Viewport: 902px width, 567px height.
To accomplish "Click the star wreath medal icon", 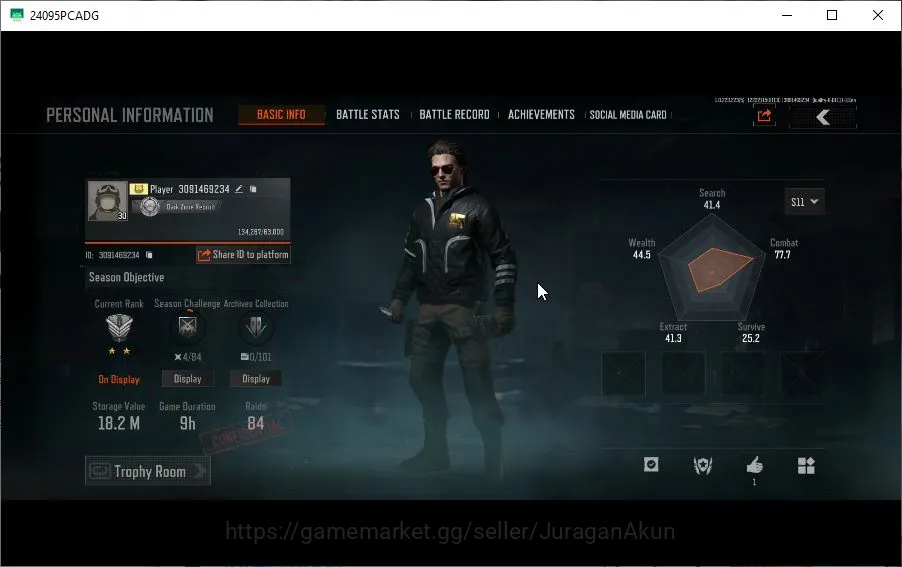I will pos(702,465).
